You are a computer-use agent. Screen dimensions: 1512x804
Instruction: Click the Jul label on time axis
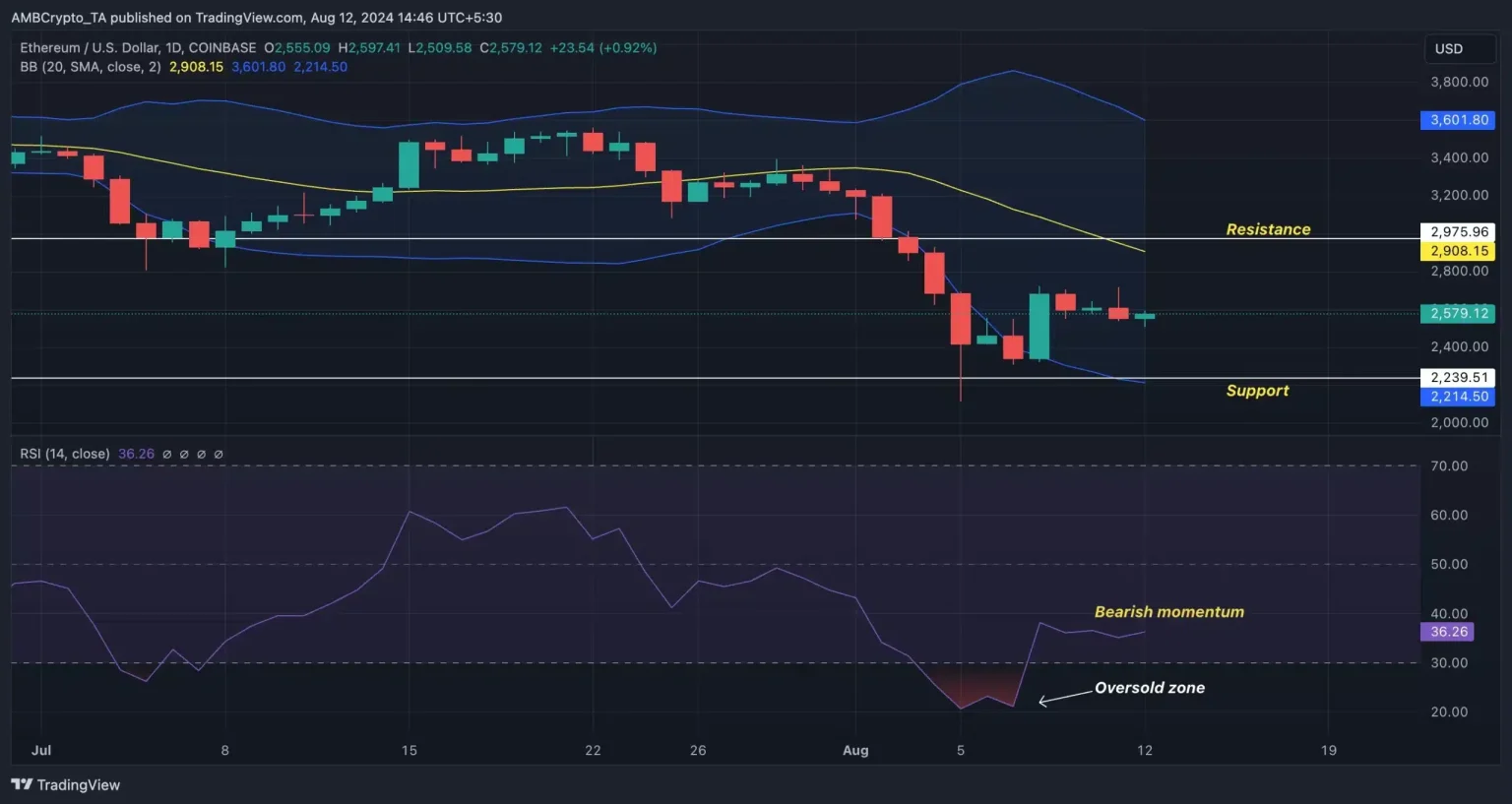coord(41,750)
